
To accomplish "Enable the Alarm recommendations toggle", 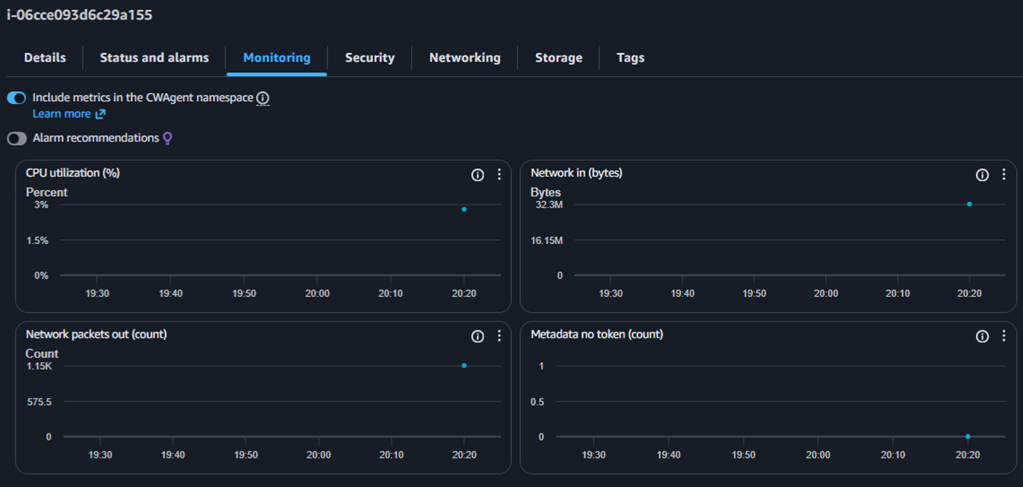I will point(16,138).
